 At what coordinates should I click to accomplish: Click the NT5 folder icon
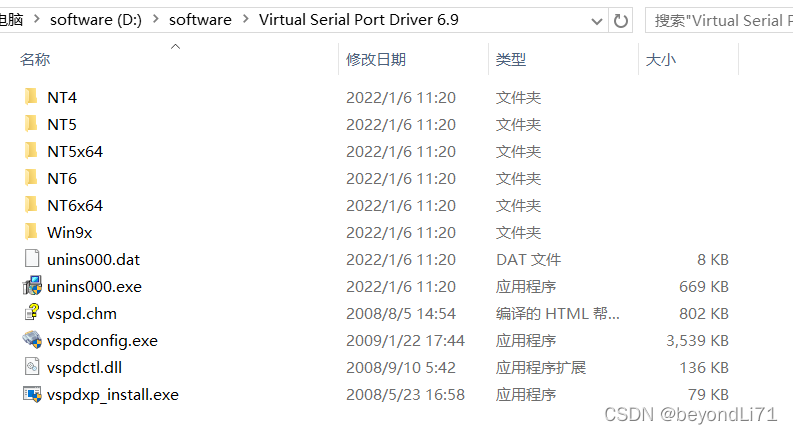(x=31, y=123)
